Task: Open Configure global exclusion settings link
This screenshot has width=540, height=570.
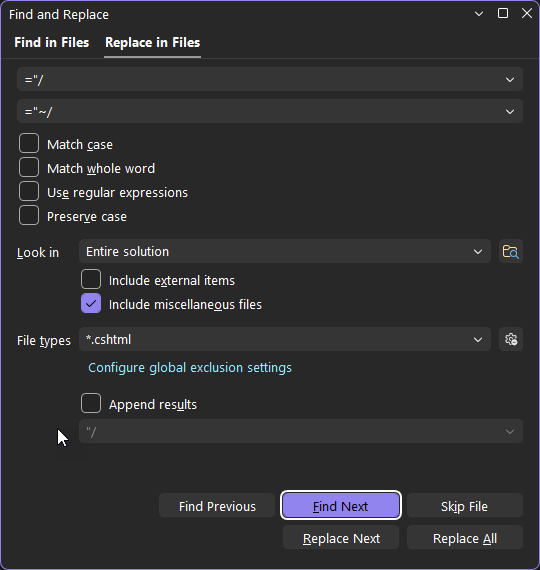Action: pyautogui.click(x=190, y=368)
